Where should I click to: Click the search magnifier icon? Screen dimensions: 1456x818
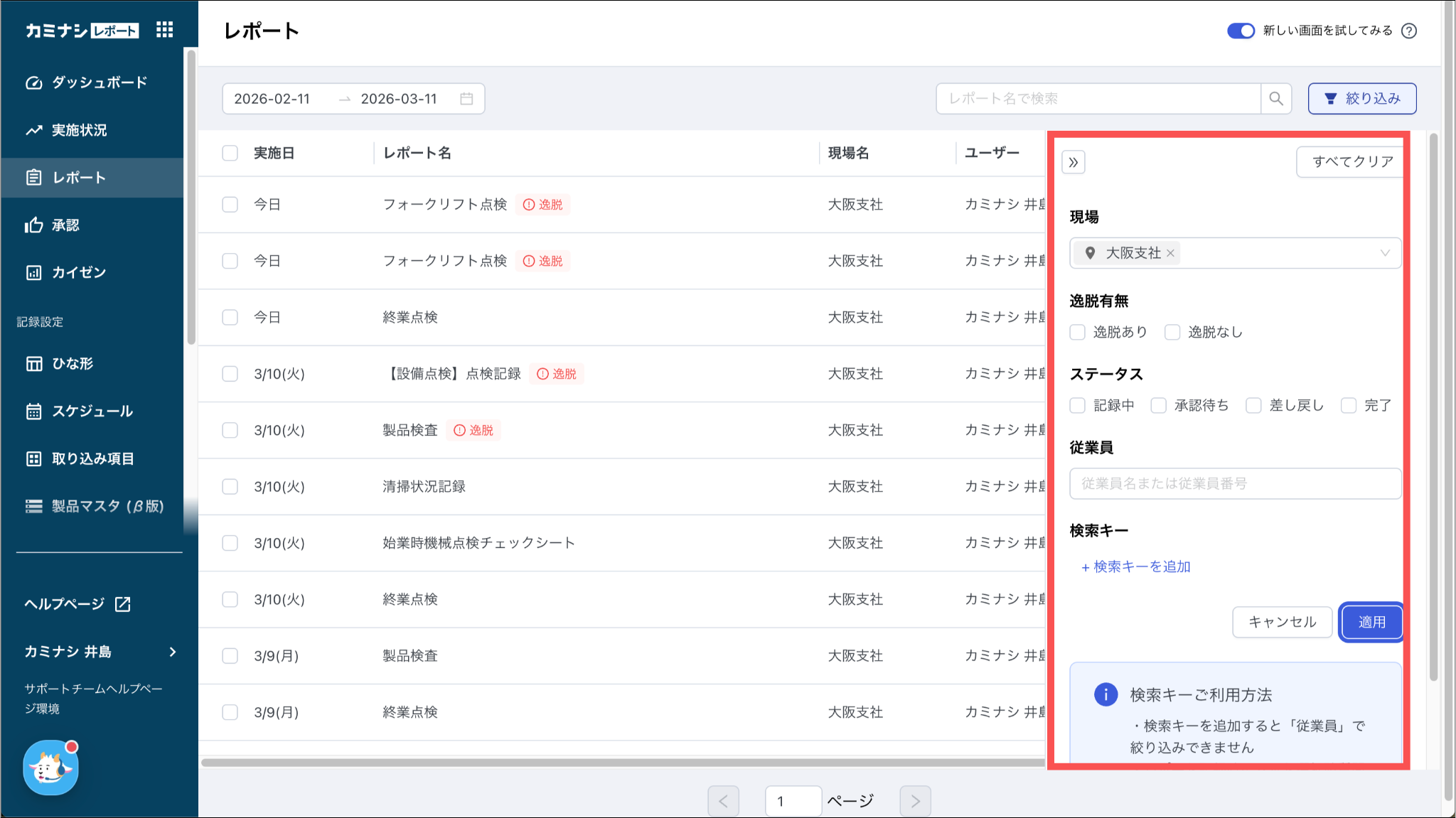coord(1276,99)
